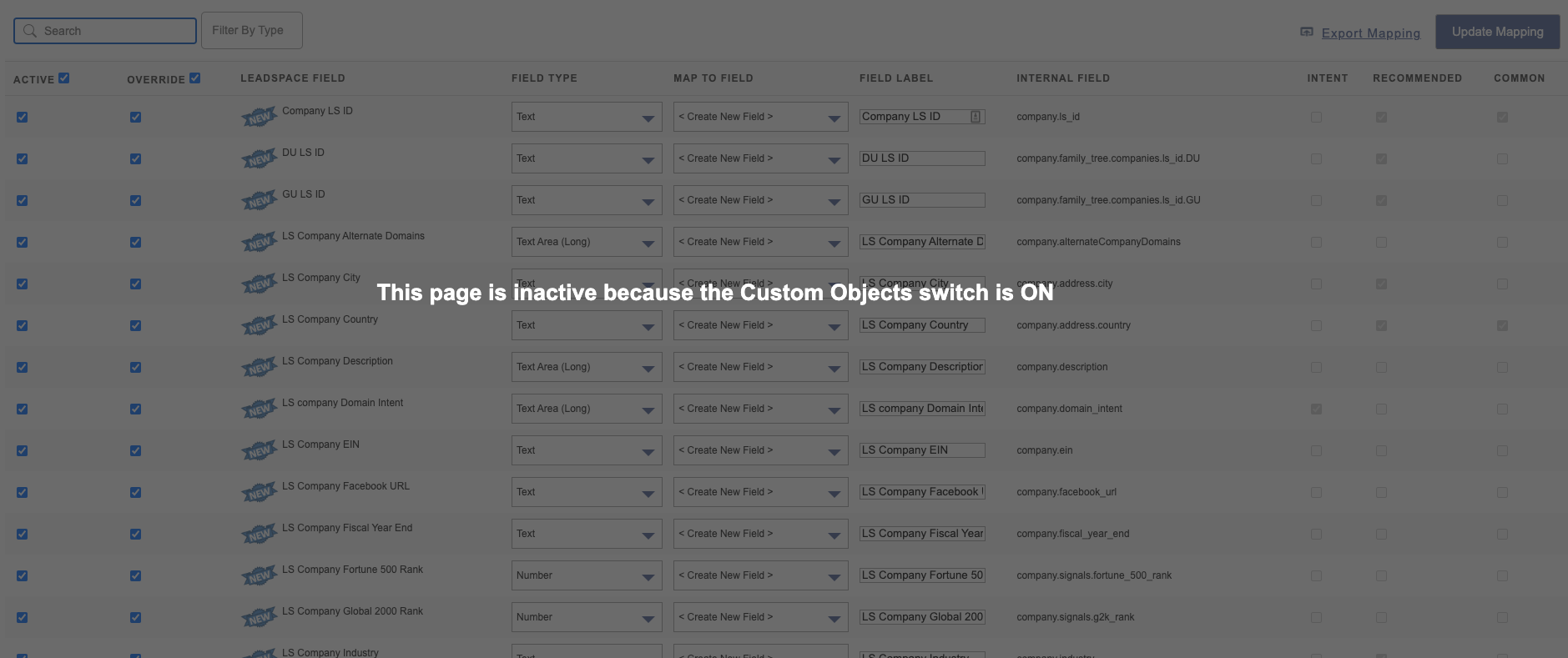Uncheck Override for DU LS ID row
Screen dimensions: 1568x658
coord(136,158)
